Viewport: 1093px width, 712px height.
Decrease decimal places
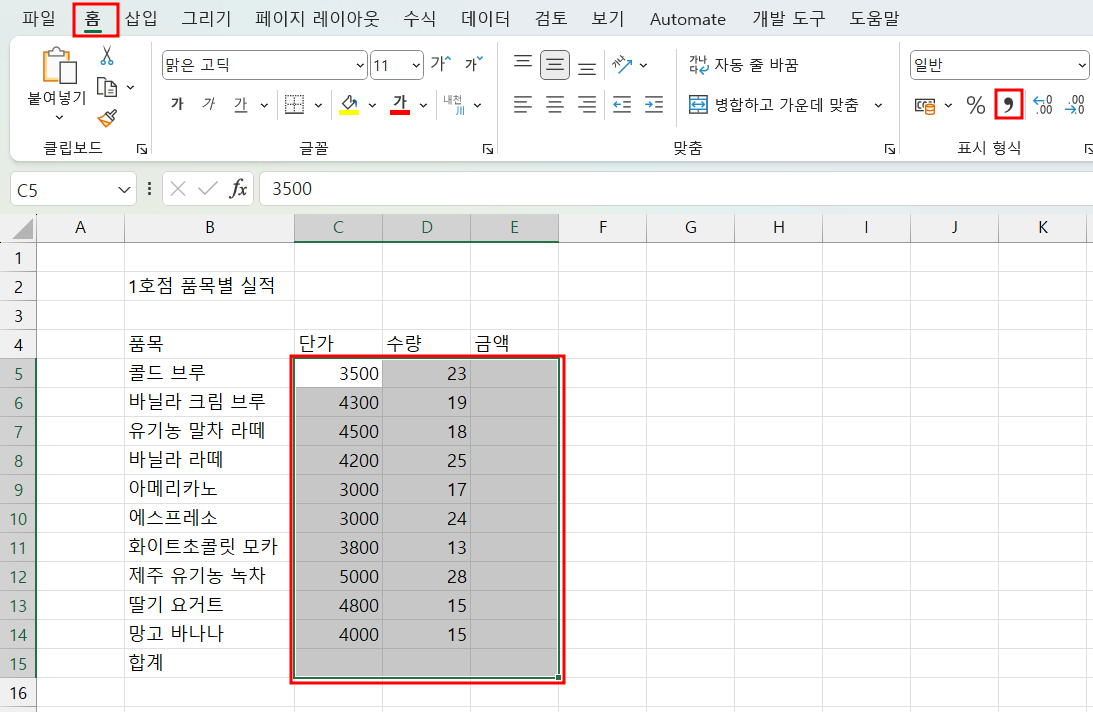click(x=1075, y=105)
